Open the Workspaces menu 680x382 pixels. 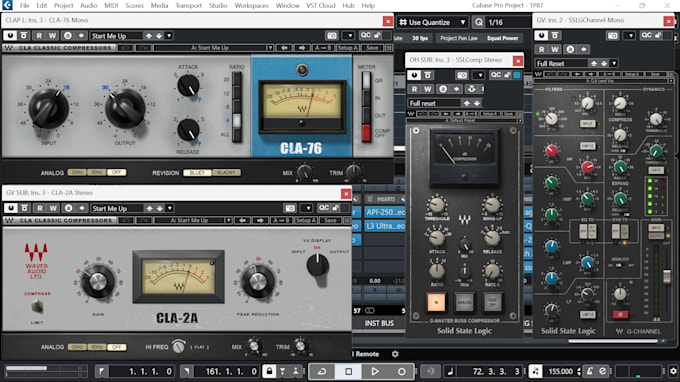(252, 6)
